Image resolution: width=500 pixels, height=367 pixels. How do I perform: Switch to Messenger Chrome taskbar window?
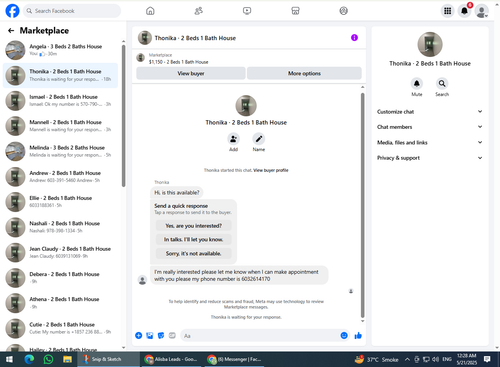pyautogui.click(x=234, y=359)
